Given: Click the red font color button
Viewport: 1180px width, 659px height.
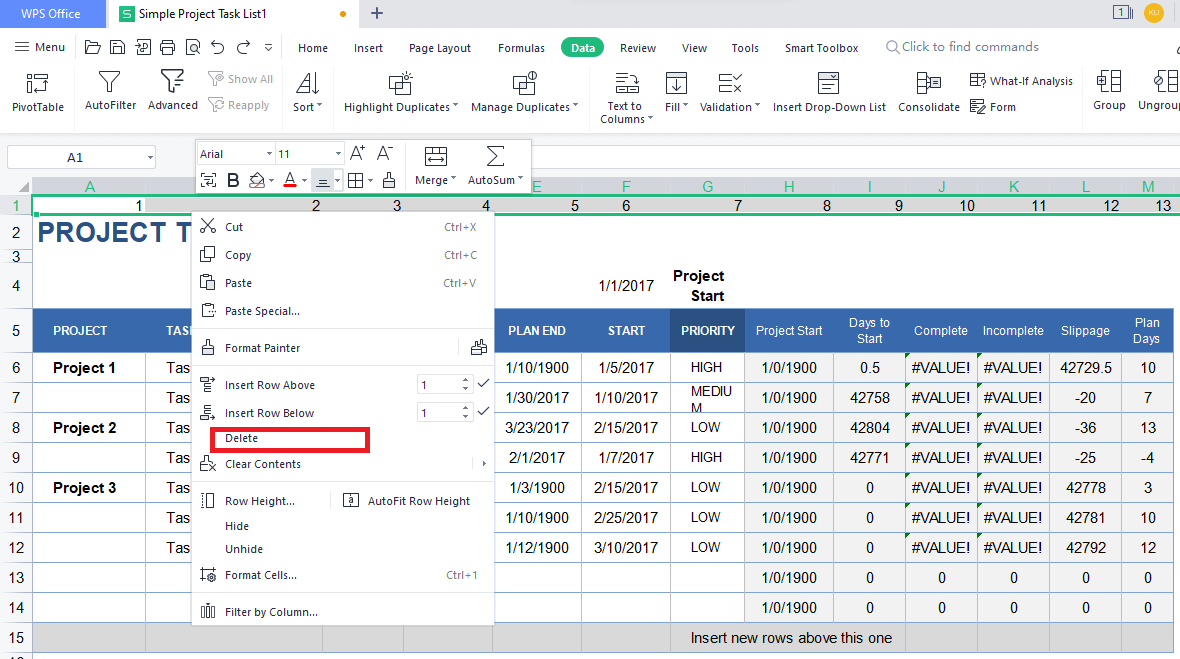Looking at the screenshot, I should click(x=289, y=180).
